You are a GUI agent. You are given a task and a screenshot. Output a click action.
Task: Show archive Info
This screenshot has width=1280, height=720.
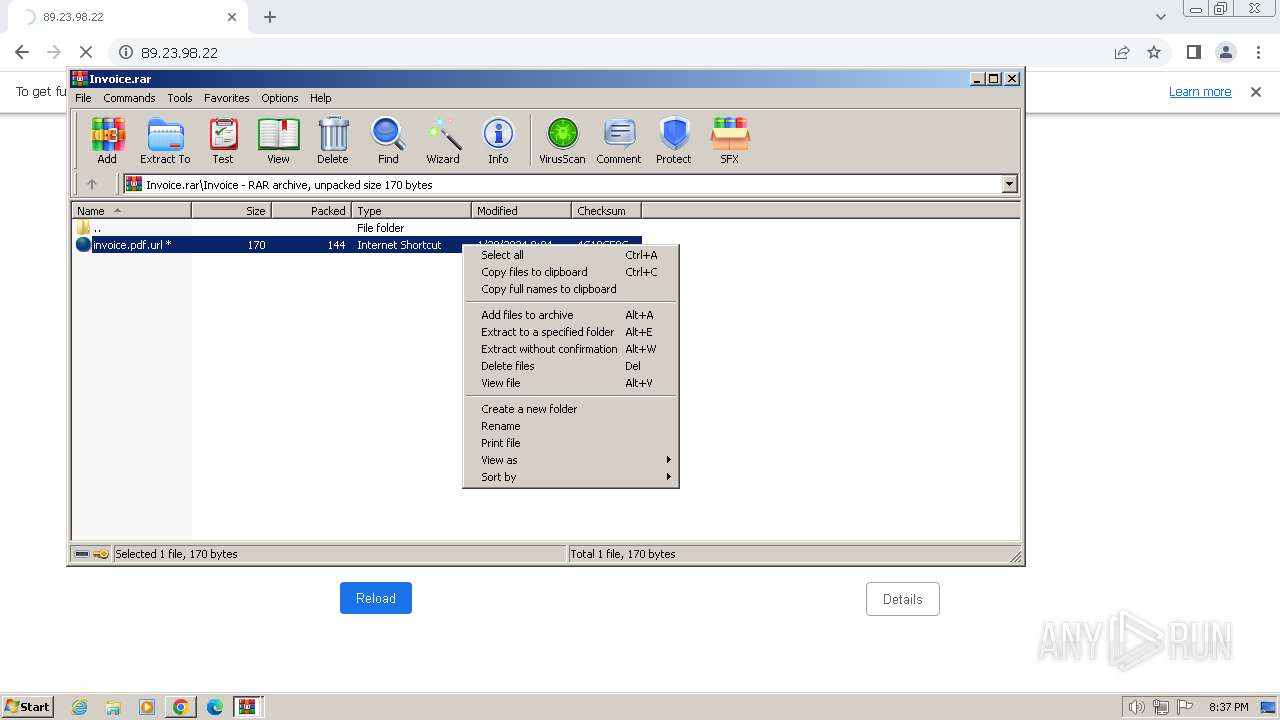point(498,140)
